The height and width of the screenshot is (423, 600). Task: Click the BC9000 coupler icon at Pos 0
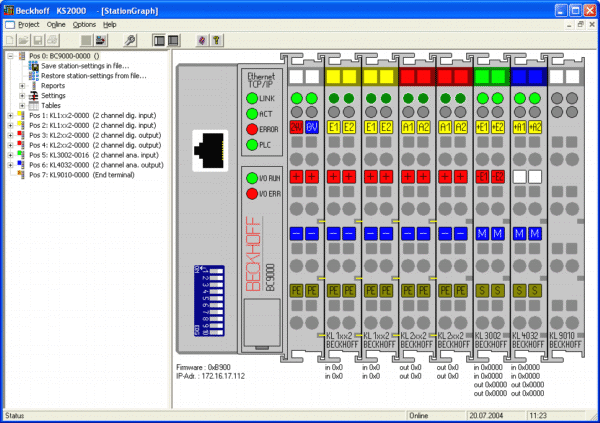(22, 56)
